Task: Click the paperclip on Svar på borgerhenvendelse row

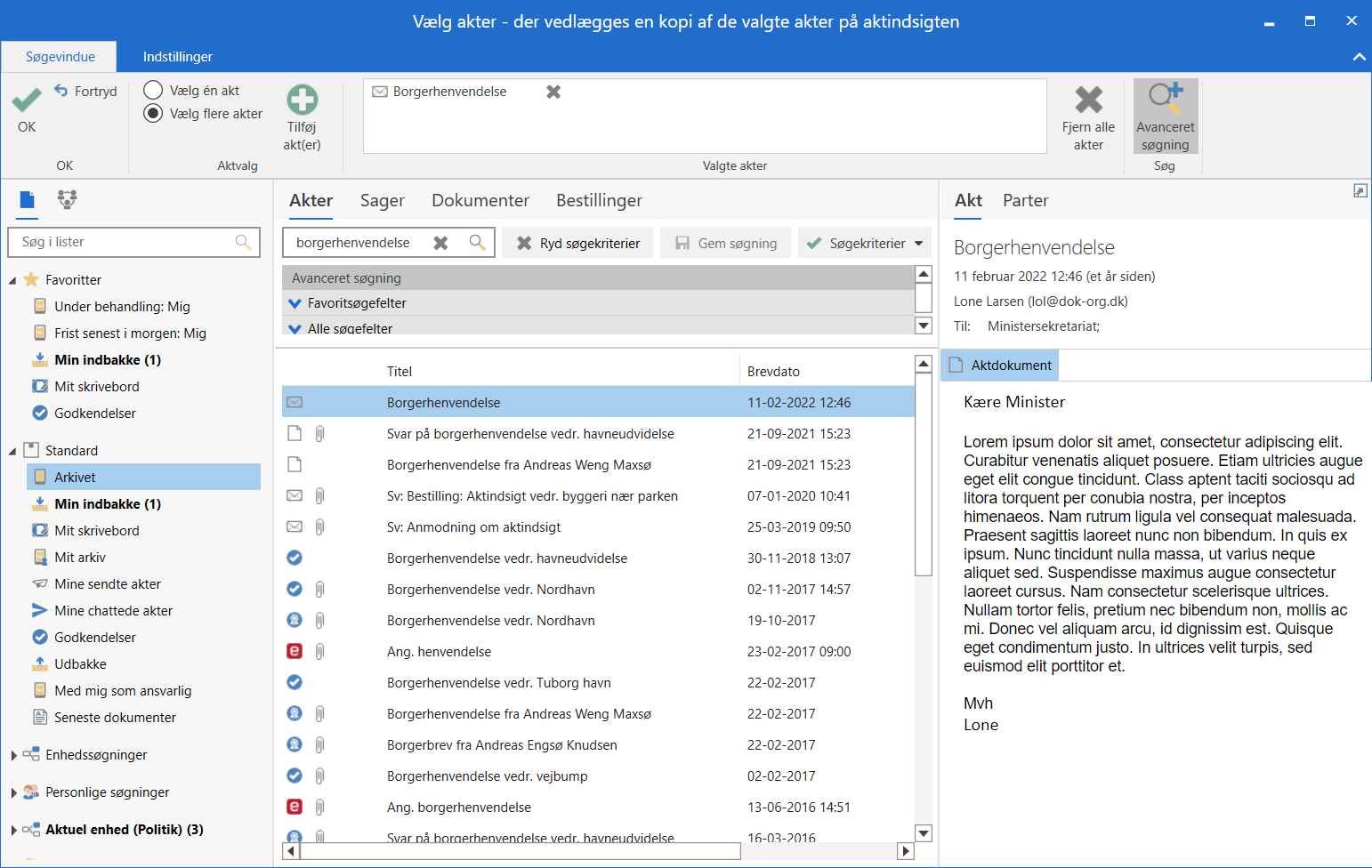Action: (x=320, y=433)
